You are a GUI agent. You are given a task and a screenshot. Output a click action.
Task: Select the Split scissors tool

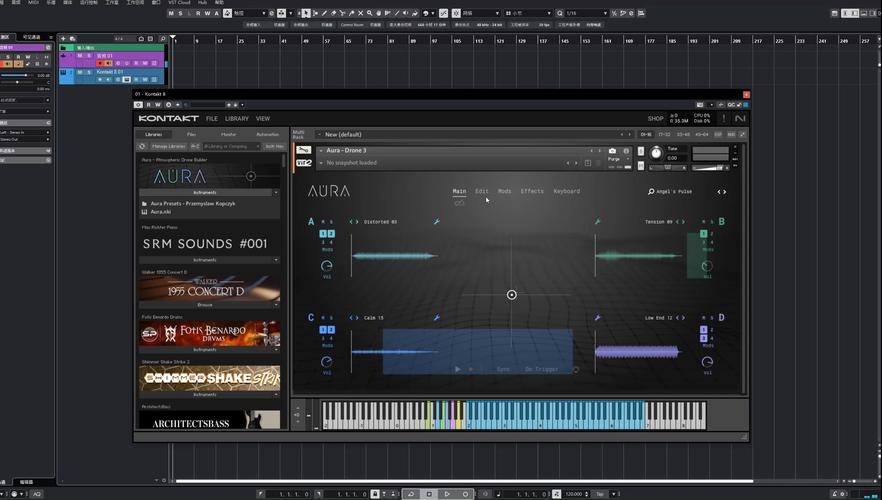pyautogui.click(x=343, y=13)
